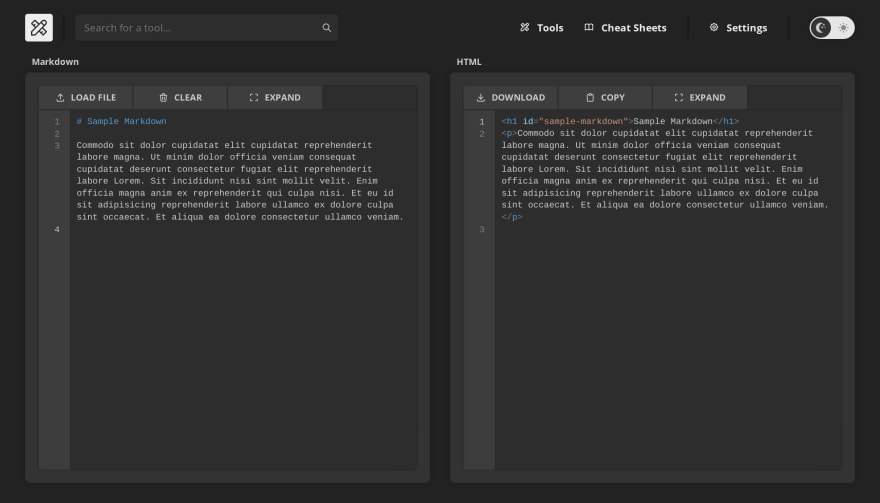This screenshot has width=880, height=503.
Task: Click the moon icon in theme switch
Action: [821, 28]
